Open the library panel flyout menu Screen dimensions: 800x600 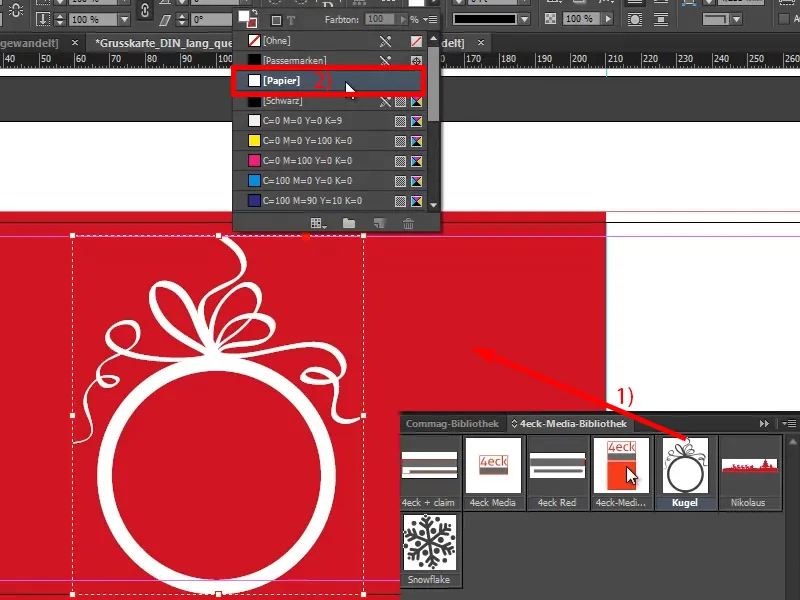(789, 423)
